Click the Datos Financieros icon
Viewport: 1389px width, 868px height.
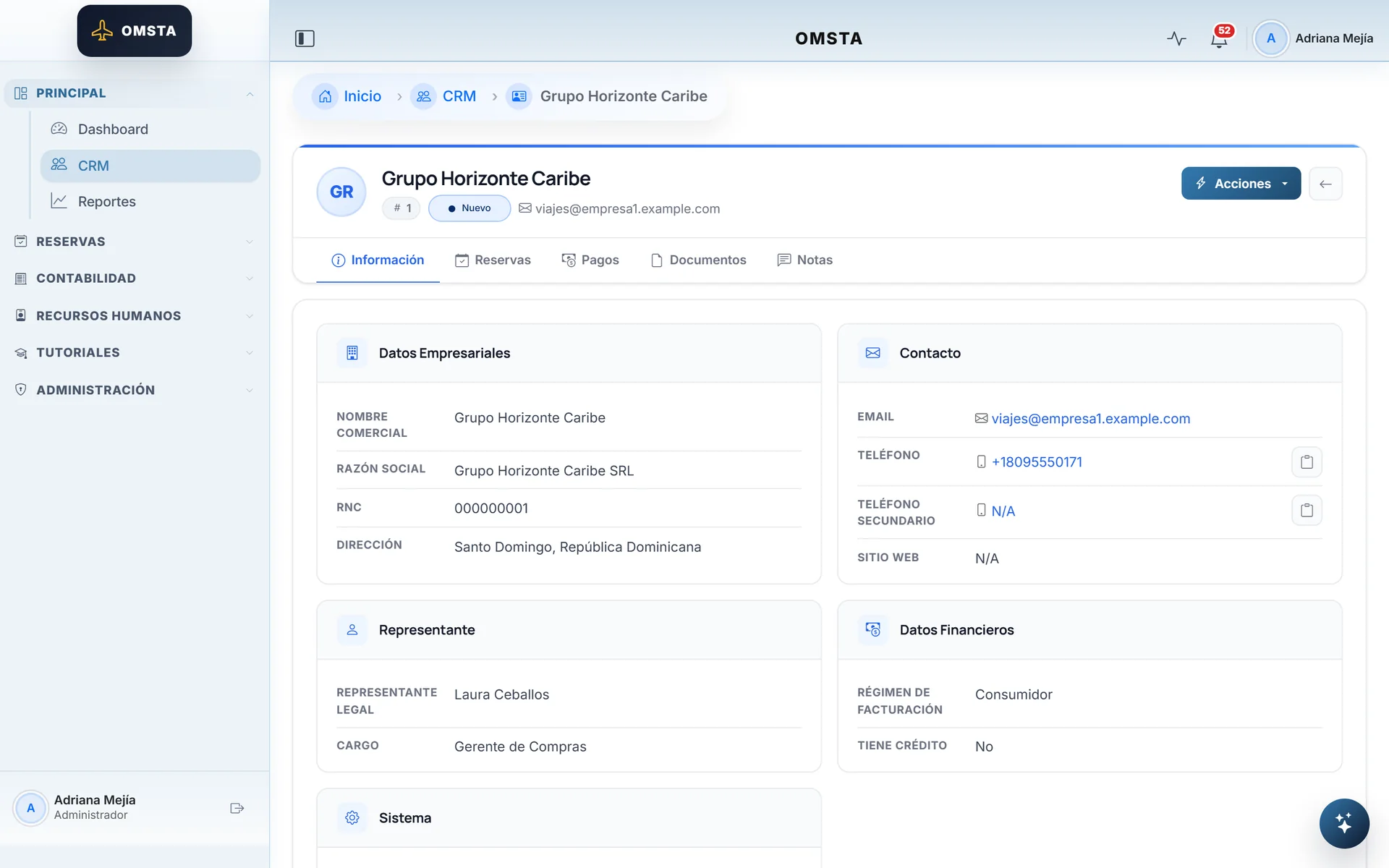click(x=873, y=630)
